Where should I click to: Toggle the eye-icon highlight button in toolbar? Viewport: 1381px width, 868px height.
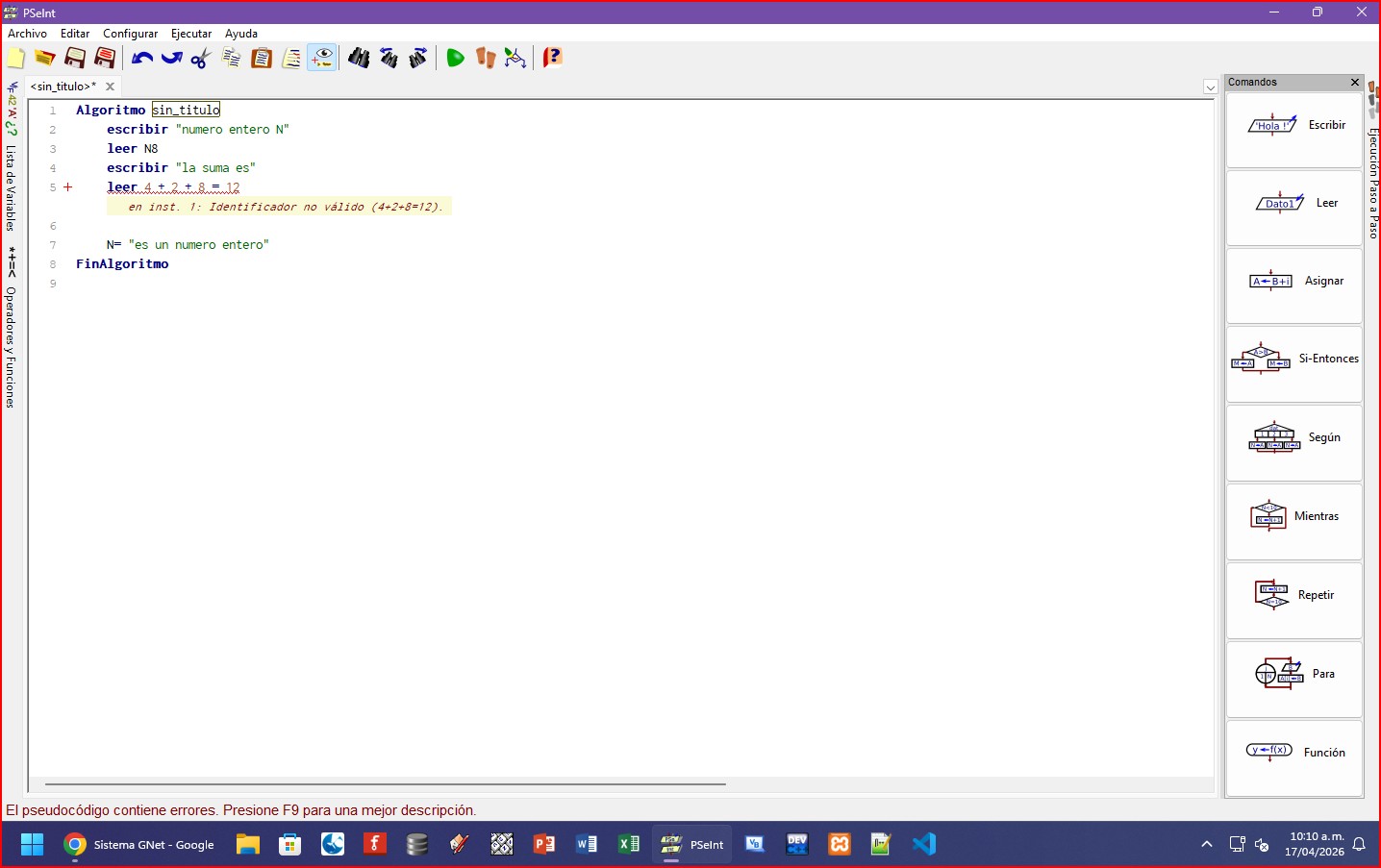pos(322,59)
